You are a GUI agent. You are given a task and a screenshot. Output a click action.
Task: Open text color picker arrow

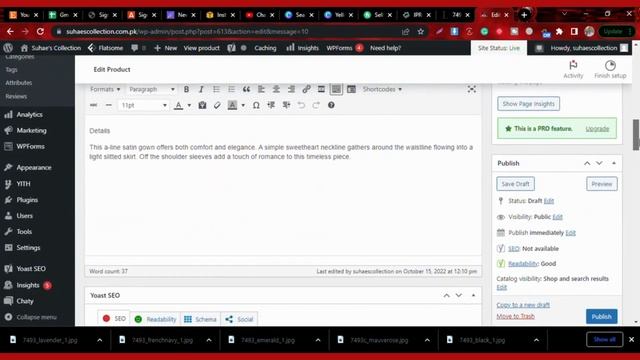pyautogui.click(x=189, y=105)
